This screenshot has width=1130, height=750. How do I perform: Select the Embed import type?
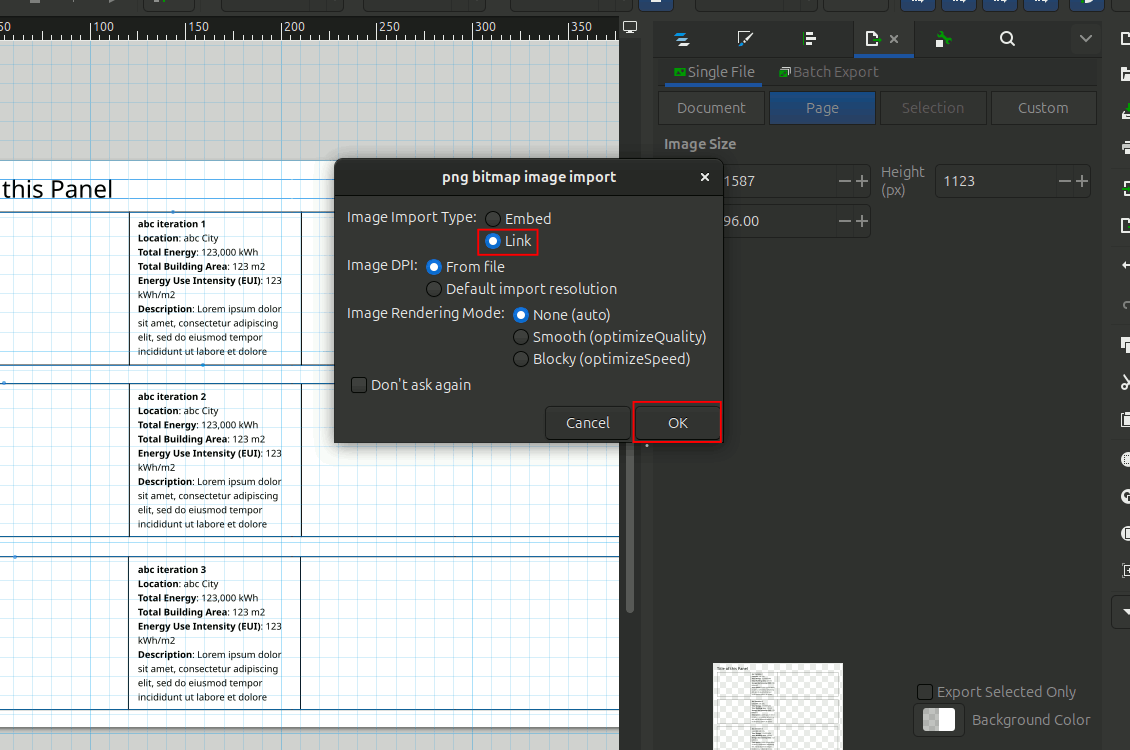pyautogui.click(x=493, y=218)
